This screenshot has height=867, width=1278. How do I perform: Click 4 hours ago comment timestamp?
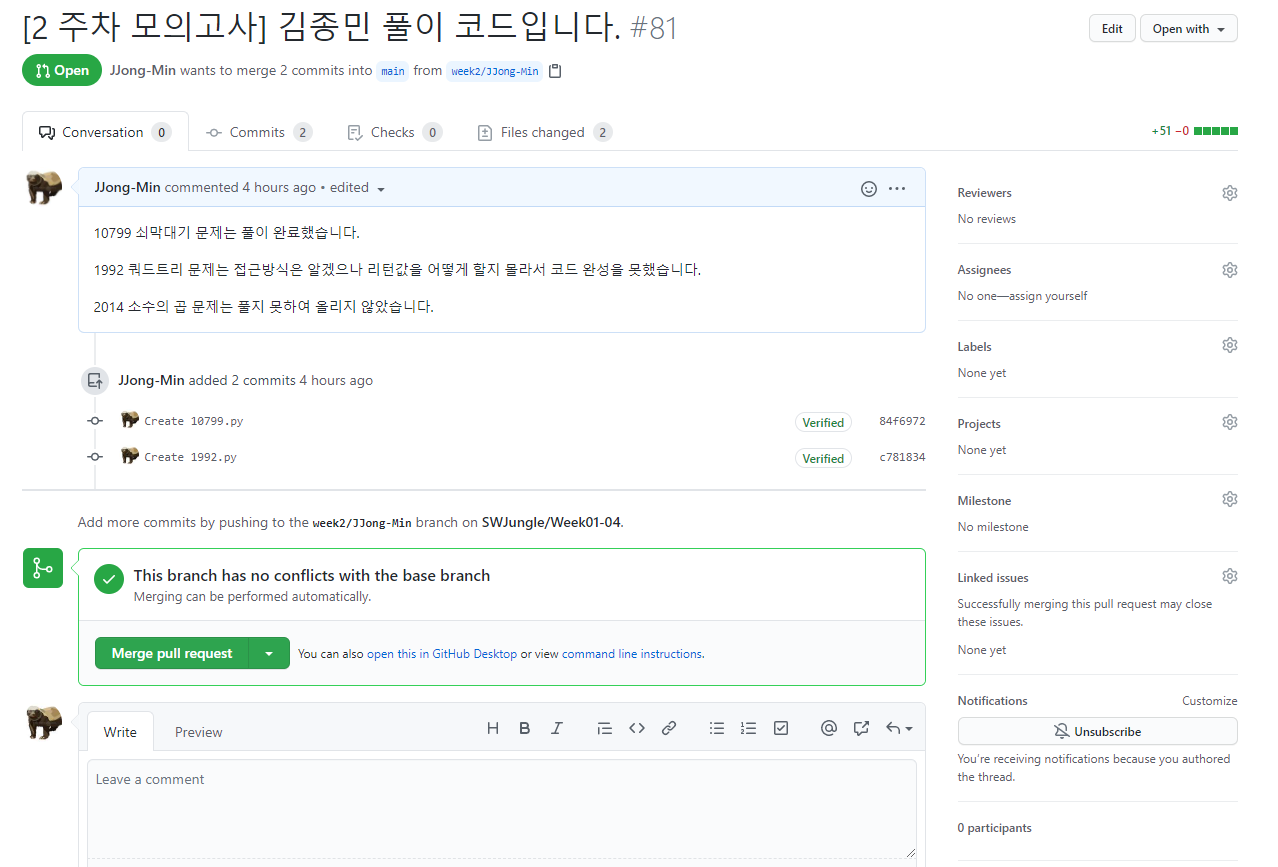point(279,187)
